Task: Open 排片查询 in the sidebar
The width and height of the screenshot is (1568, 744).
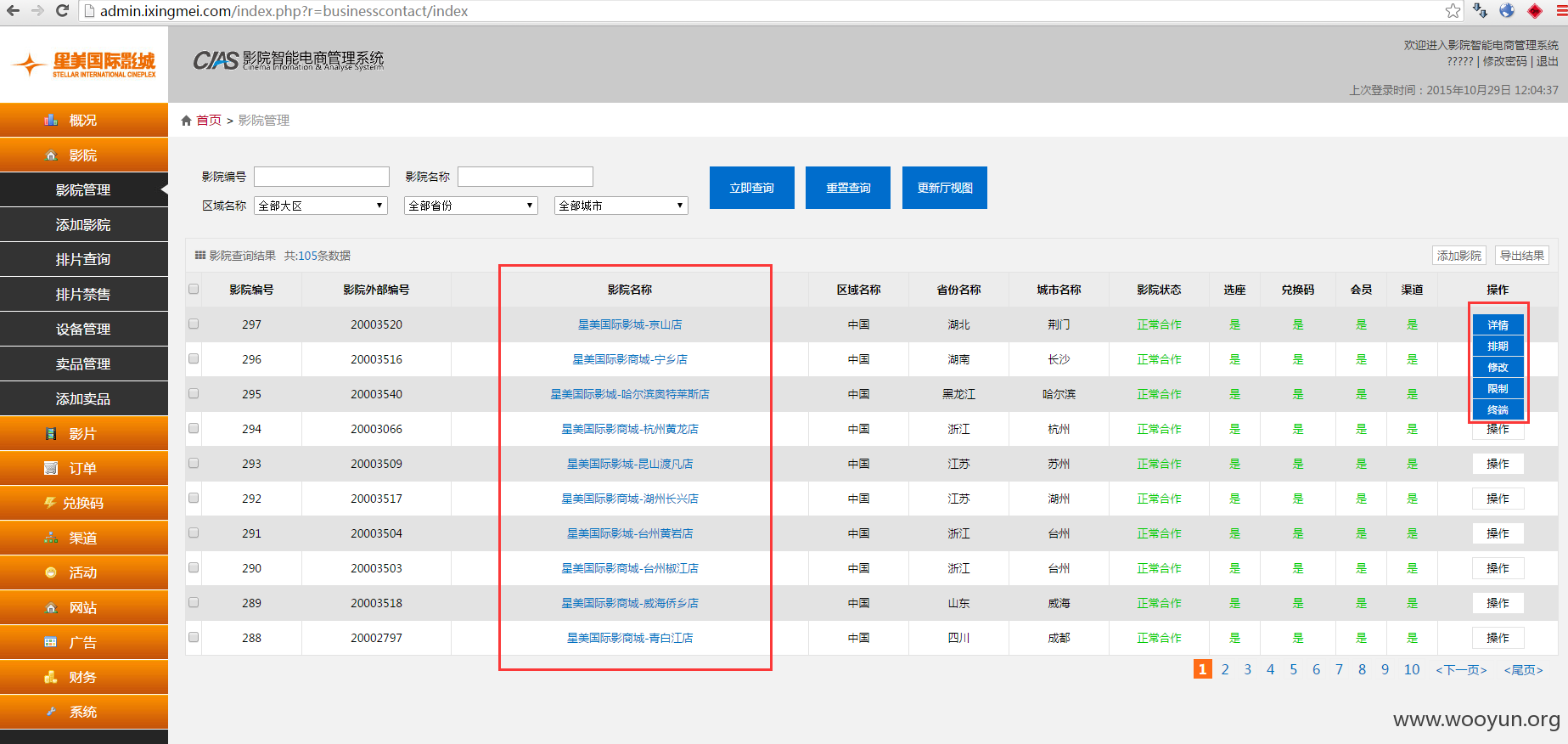Action: [x=84, y=259]
